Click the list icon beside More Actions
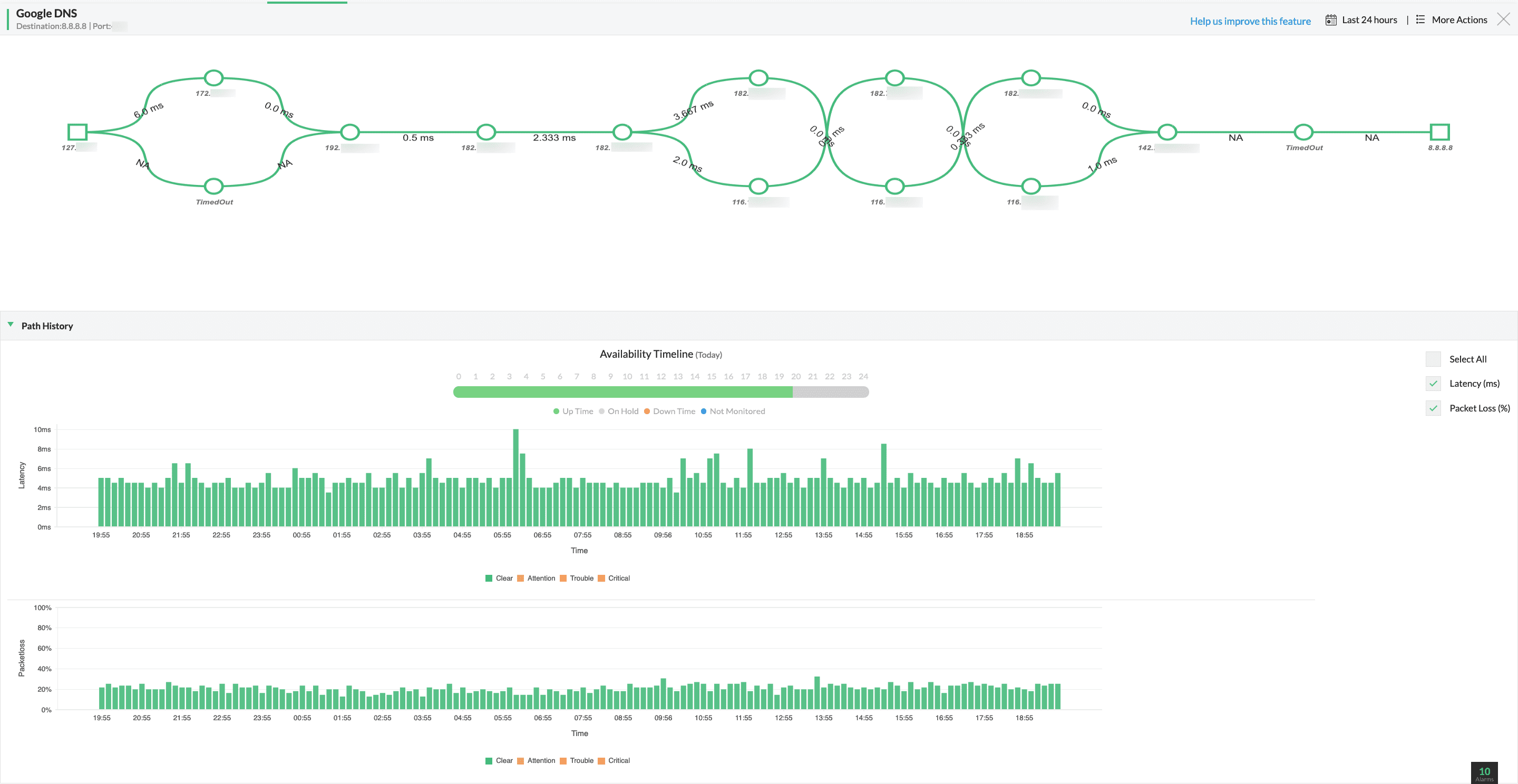 [1420, 19]
